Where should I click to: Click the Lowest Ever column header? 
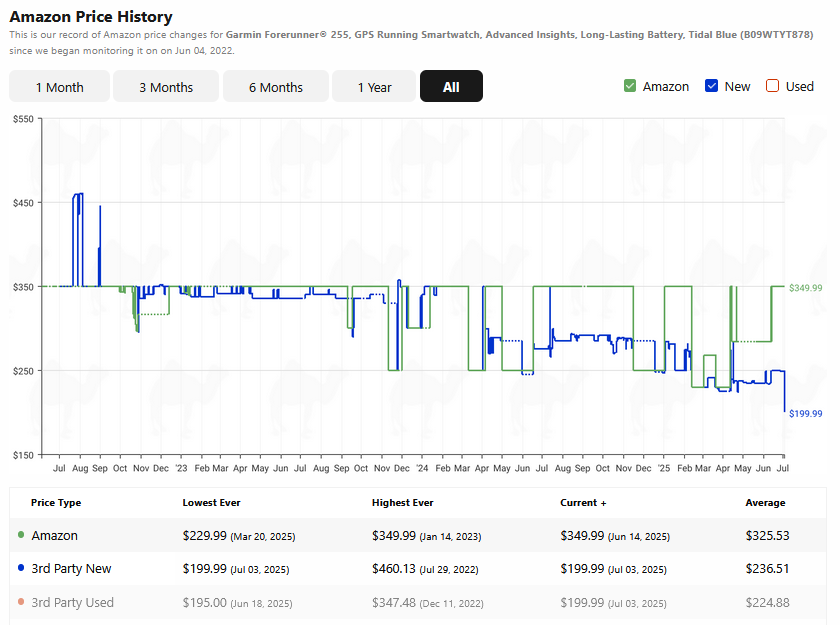click(x=211, y=502)
